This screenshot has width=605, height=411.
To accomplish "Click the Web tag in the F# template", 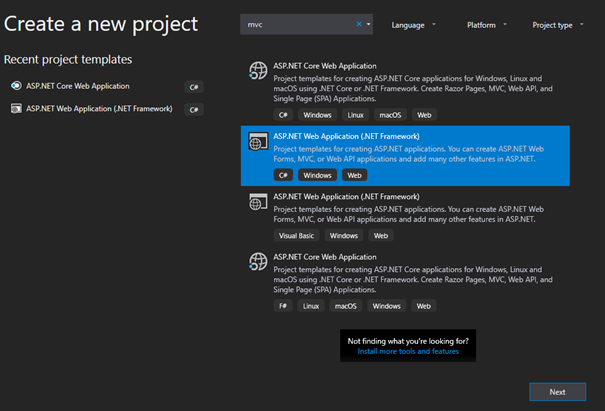I will (424, 306).
